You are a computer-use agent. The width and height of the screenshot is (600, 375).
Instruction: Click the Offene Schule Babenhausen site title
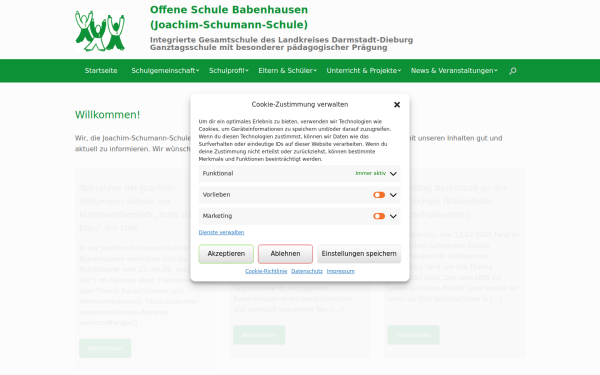click(229, 17)
